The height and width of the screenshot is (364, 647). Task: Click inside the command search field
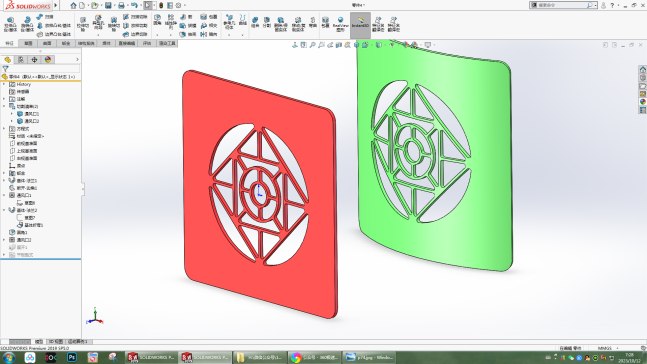coord(562,5)
